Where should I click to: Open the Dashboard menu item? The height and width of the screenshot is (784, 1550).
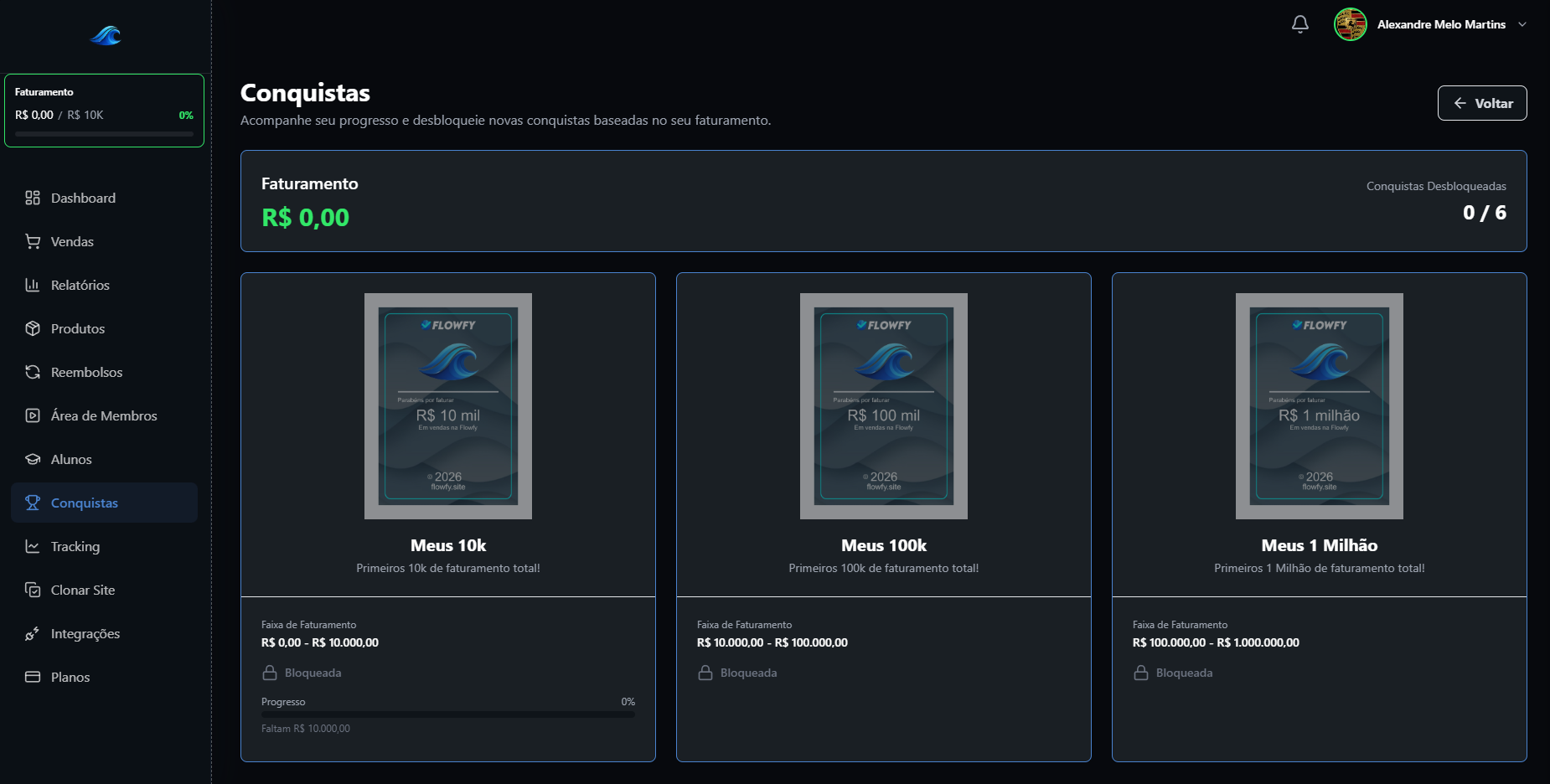tap(105, 198)
